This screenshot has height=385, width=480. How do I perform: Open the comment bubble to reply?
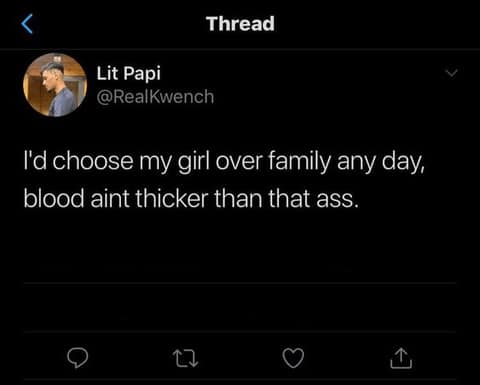[x=77, y=358]
